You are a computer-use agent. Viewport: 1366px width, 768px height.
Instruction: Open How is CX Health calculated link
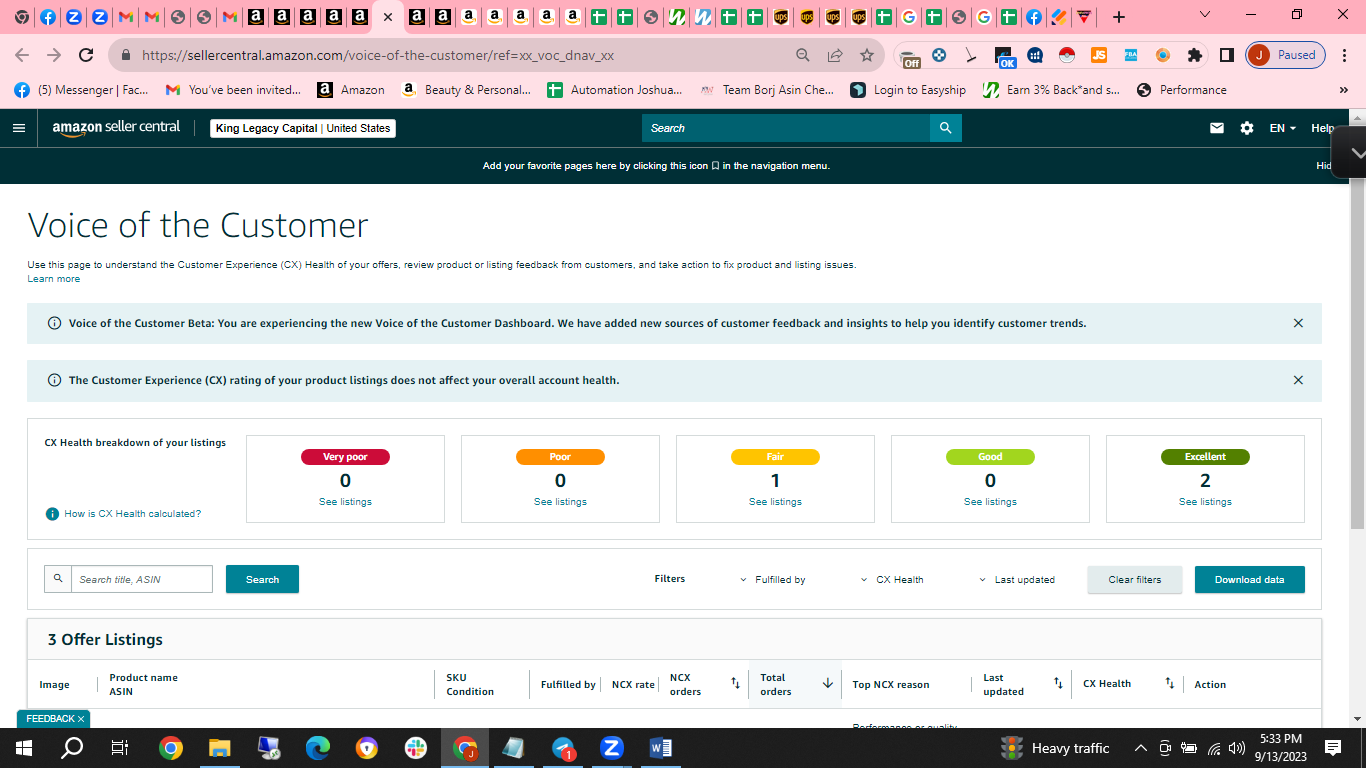(133, 514)
